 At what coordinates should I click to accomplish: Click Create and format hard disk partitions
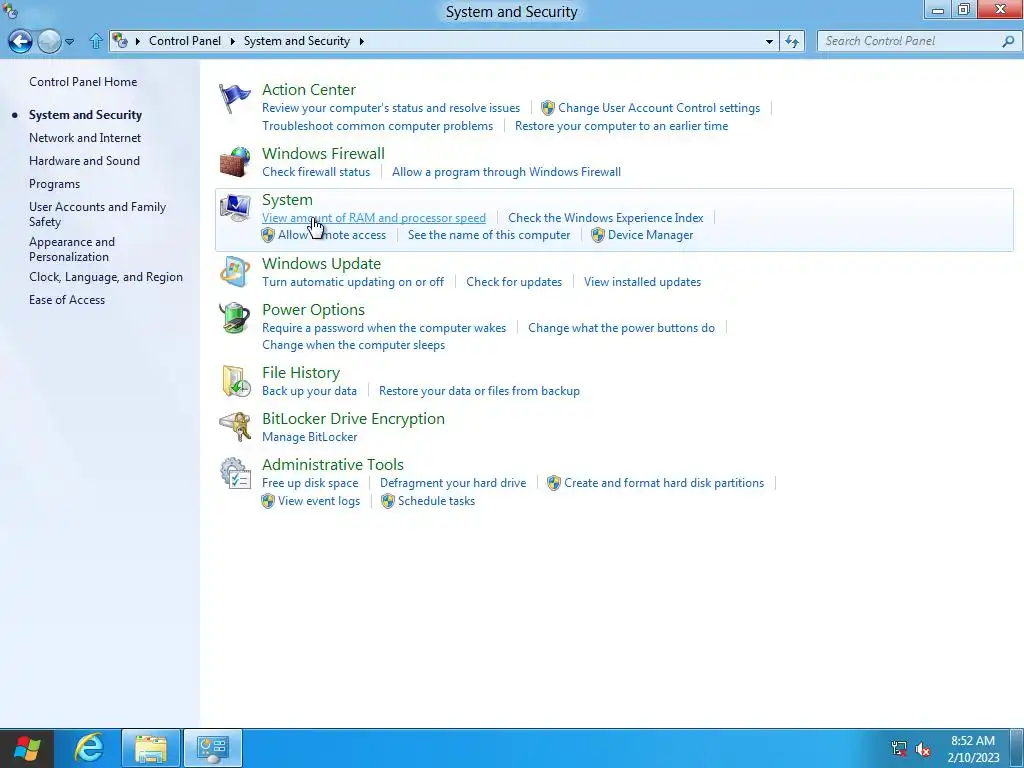(664, 483)
